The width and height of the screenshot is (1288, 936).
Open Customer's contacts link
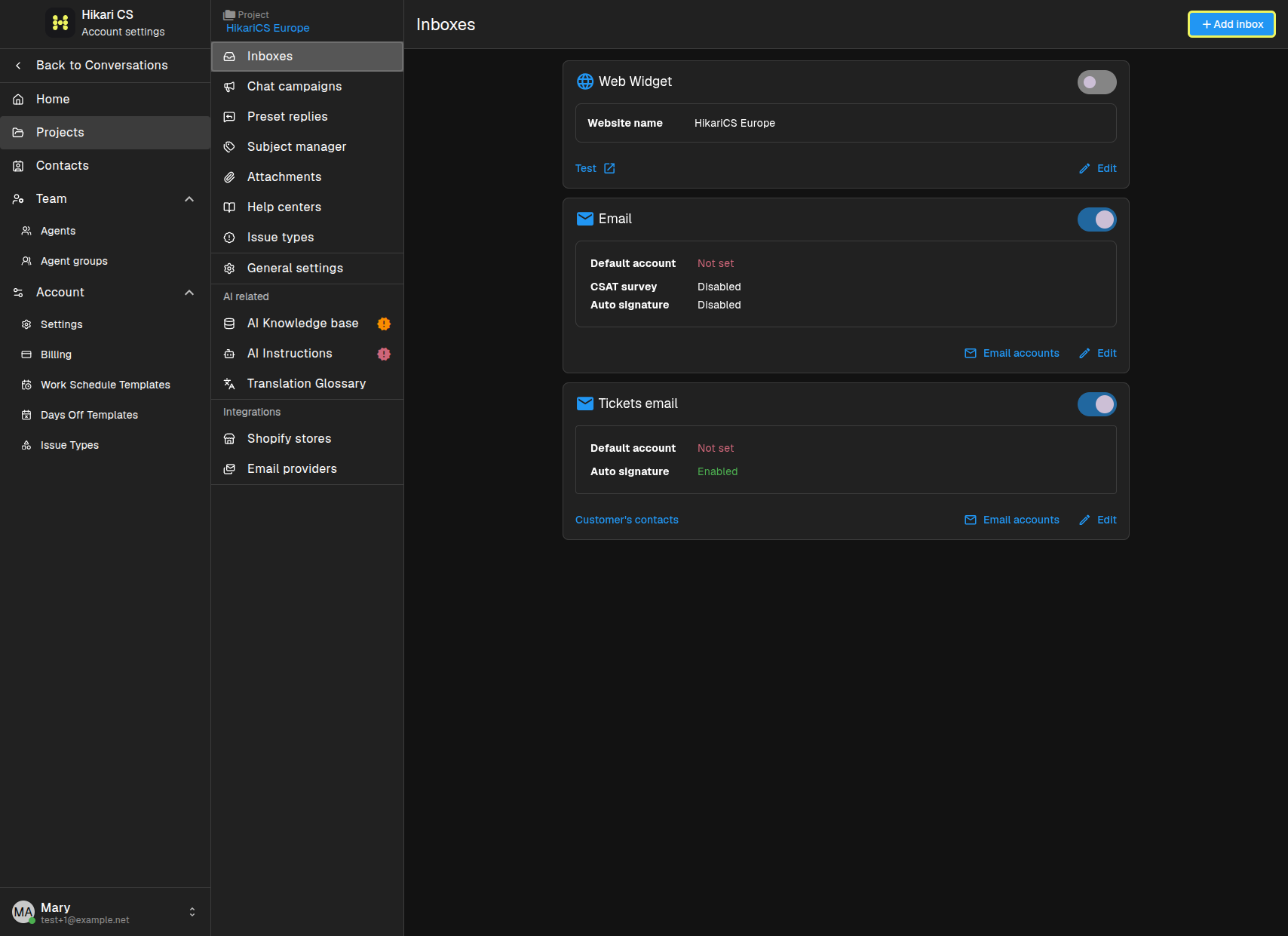[627, 520]
